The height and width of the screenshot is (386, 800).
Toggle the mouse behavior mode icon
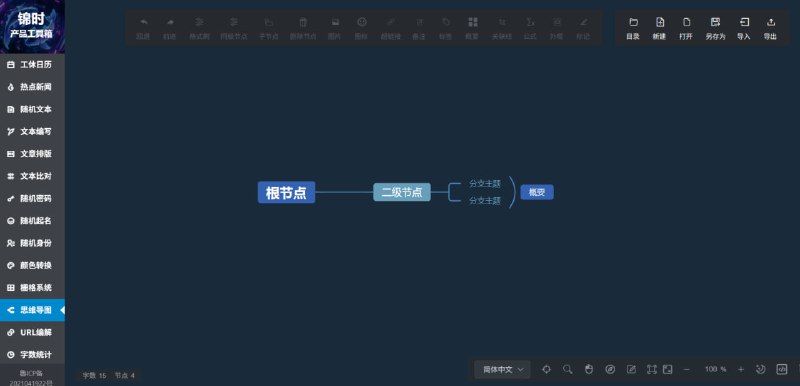[x=589, y=369]
